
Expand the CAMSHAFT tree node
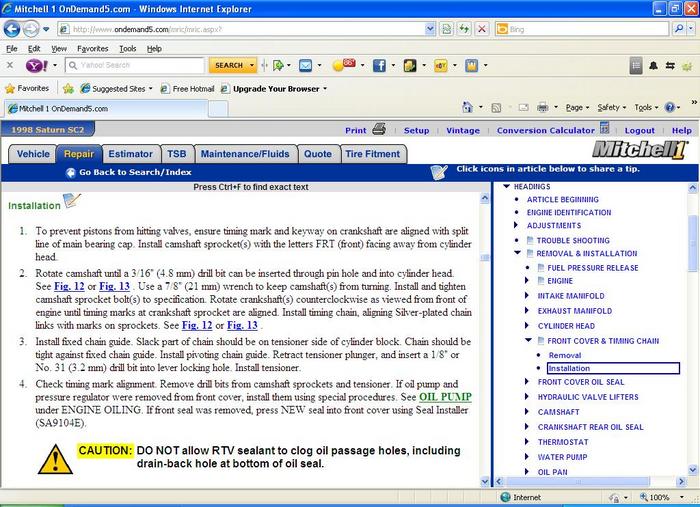pos(527,411)
